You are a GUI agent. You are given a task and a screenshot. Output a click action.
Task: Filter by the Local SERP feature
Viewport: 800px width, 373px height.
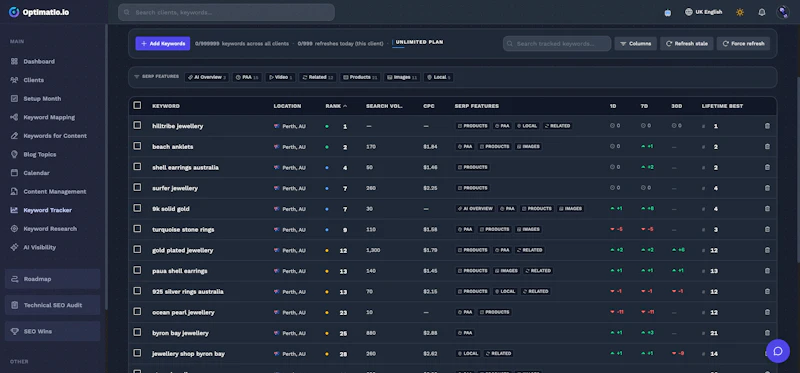coord(439,77)
